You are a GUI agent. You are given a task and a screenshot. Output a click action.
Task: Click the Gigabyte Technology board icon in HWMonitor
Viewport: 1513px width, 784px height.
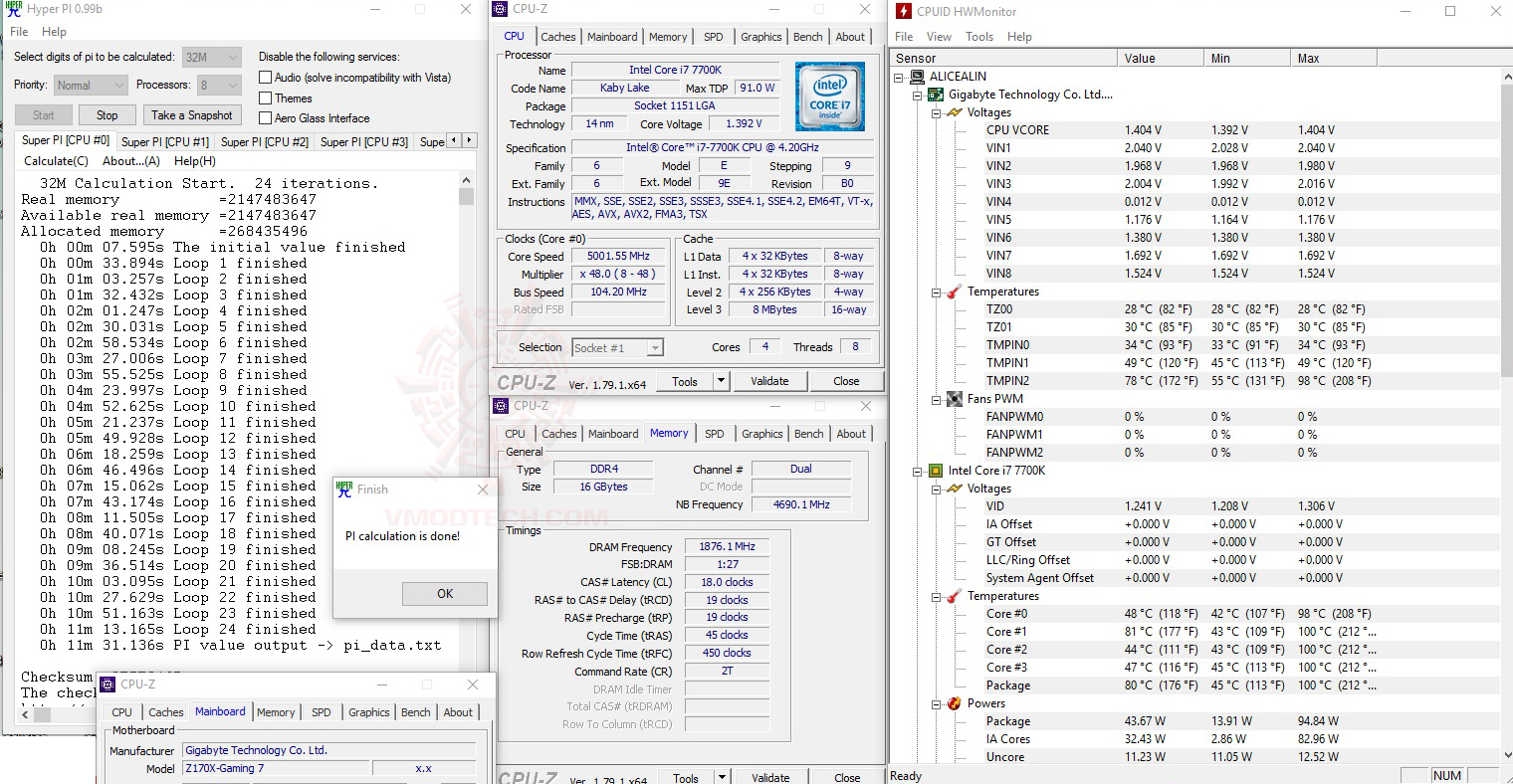pos(934,95)
